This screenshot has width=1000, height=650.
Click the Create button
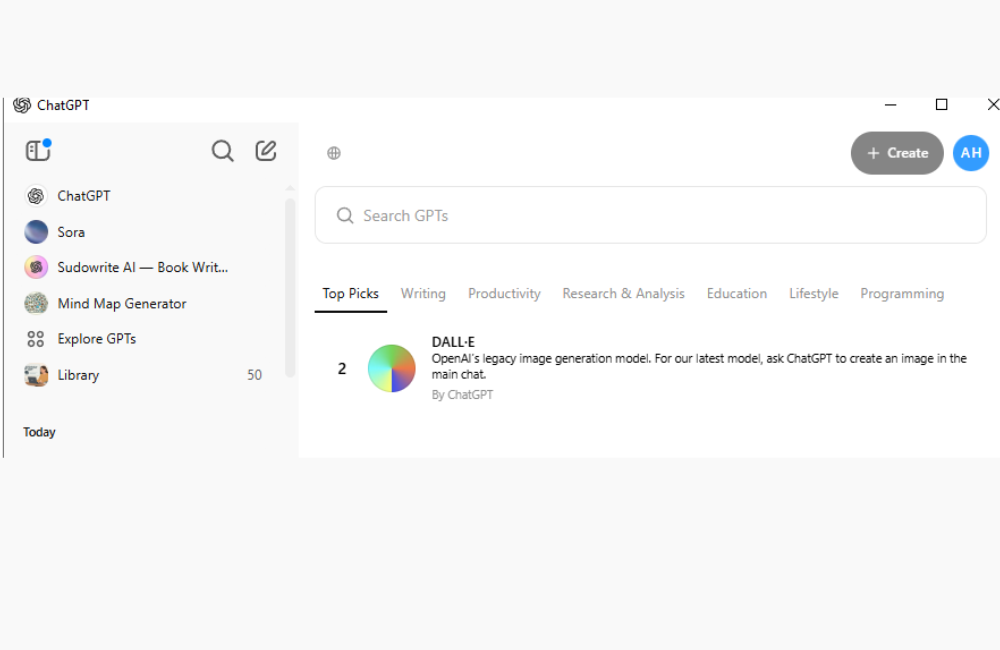[x=897, y=153]
